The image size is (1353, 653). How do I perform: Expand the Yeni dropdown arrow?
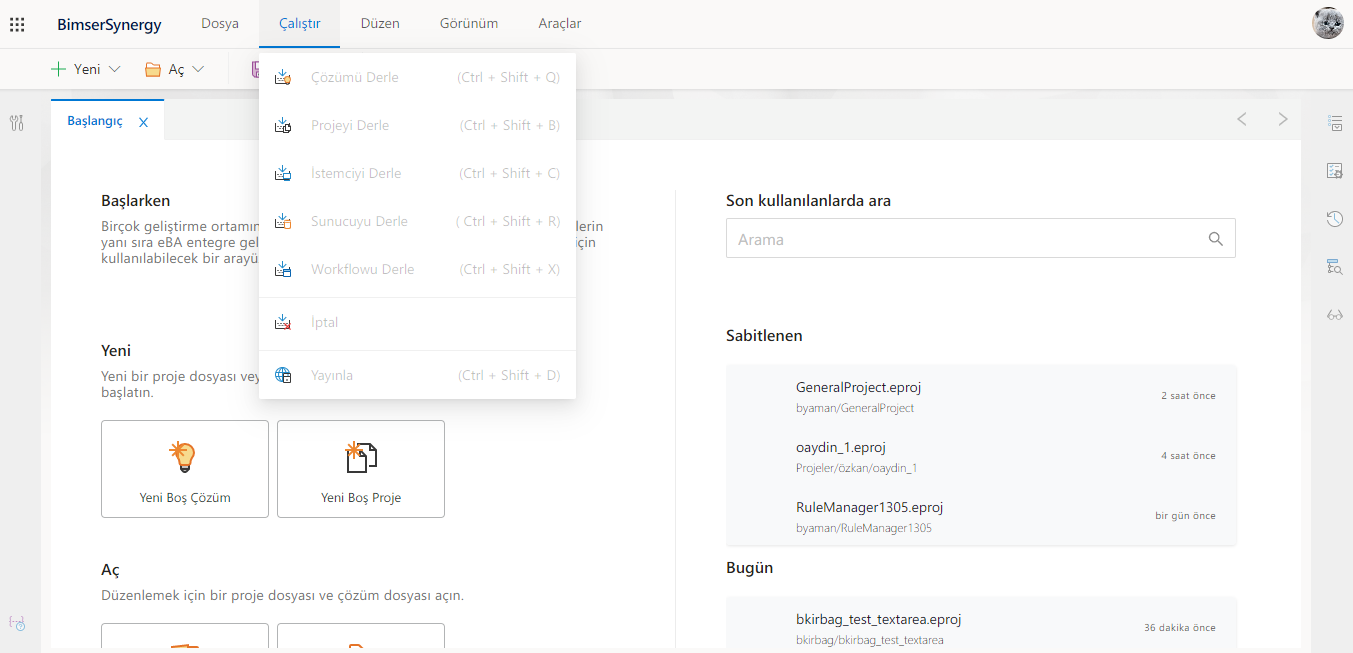114,70
